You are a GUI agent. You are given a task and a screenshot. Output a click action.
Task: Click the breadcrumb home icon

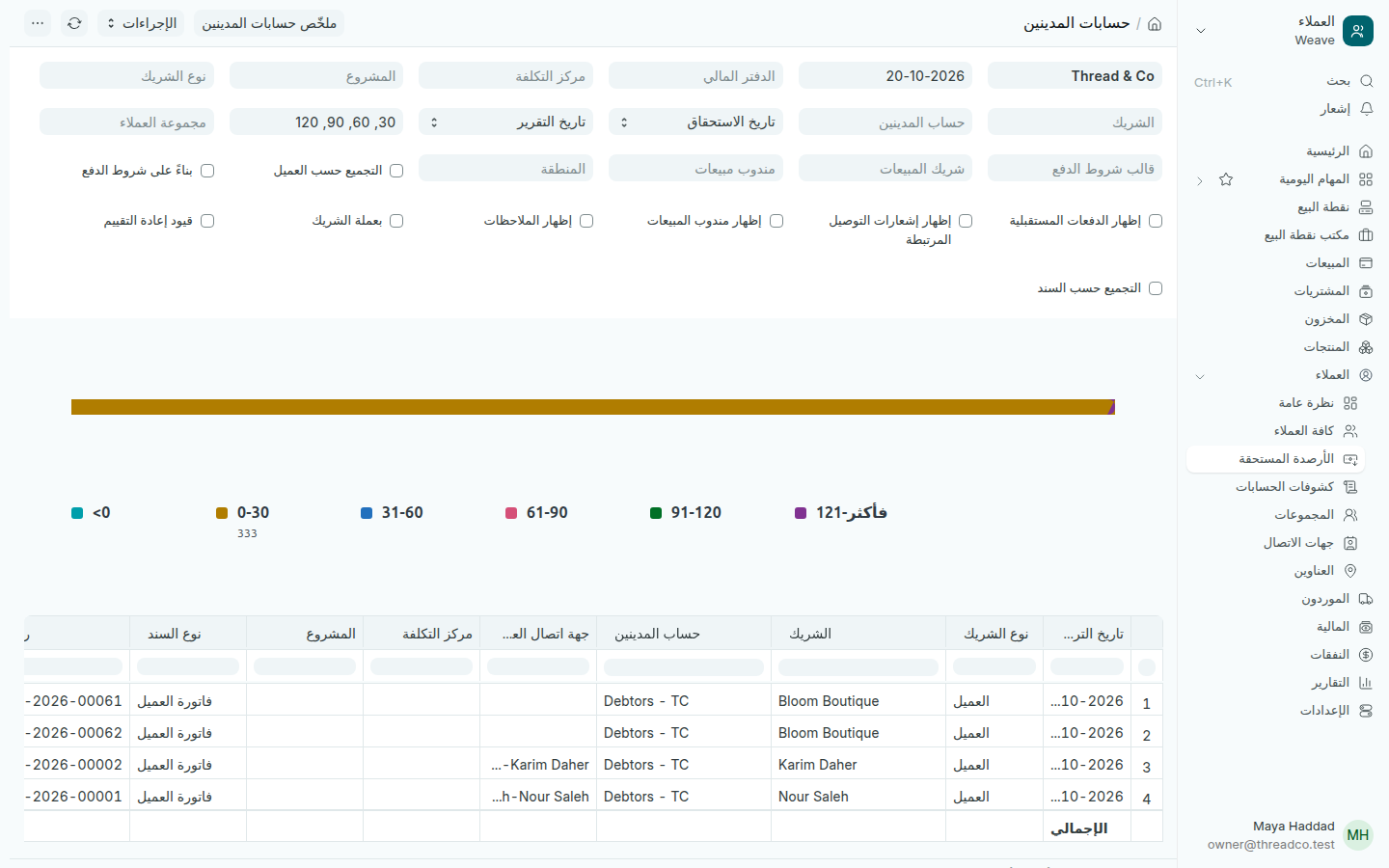(1155, 23)
